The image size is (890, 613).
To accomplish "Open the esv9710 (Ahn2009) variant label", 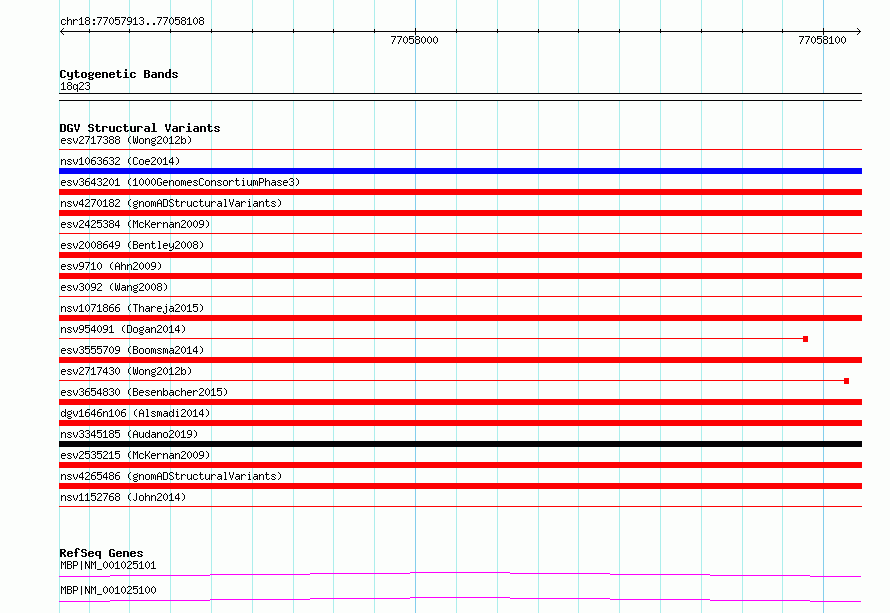I will coord(111,266).
